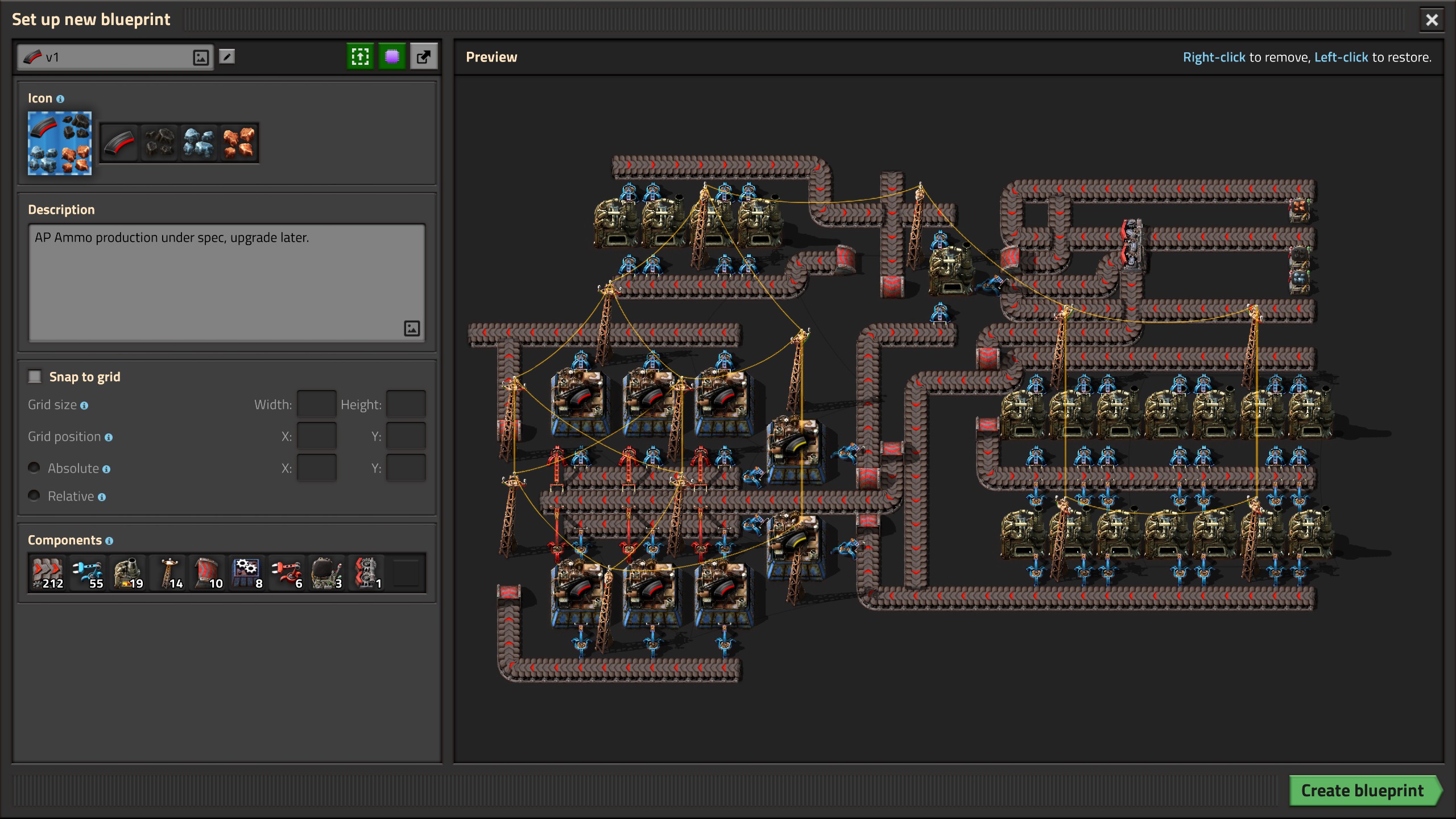The image size is (1456, 819).
Task: Click the Grid size Width field
Action: pyautogui.click(x=316, y=404)
